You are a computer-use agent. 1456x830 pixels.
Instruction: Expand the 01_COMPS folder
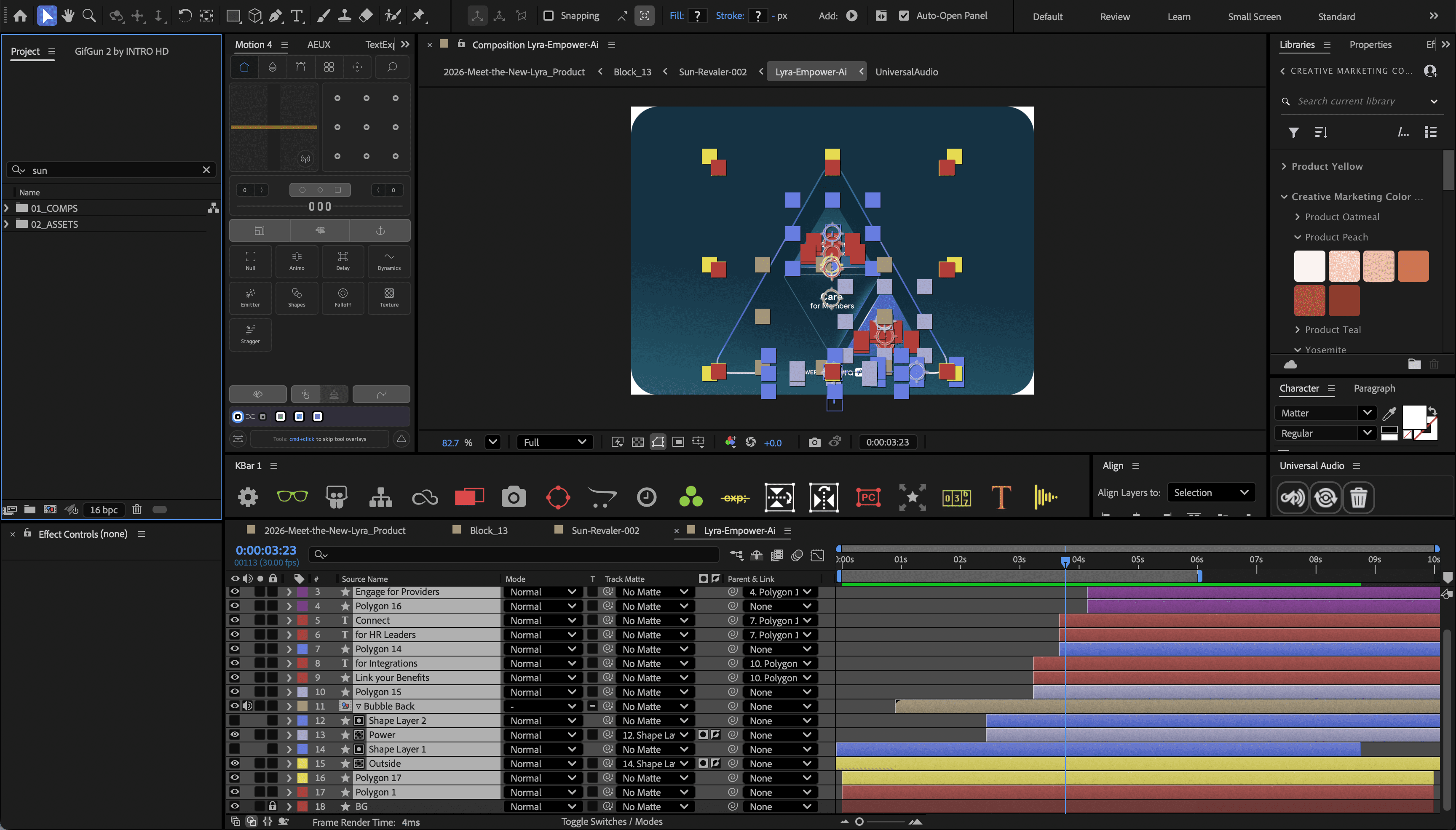click(x=7, y=208)
